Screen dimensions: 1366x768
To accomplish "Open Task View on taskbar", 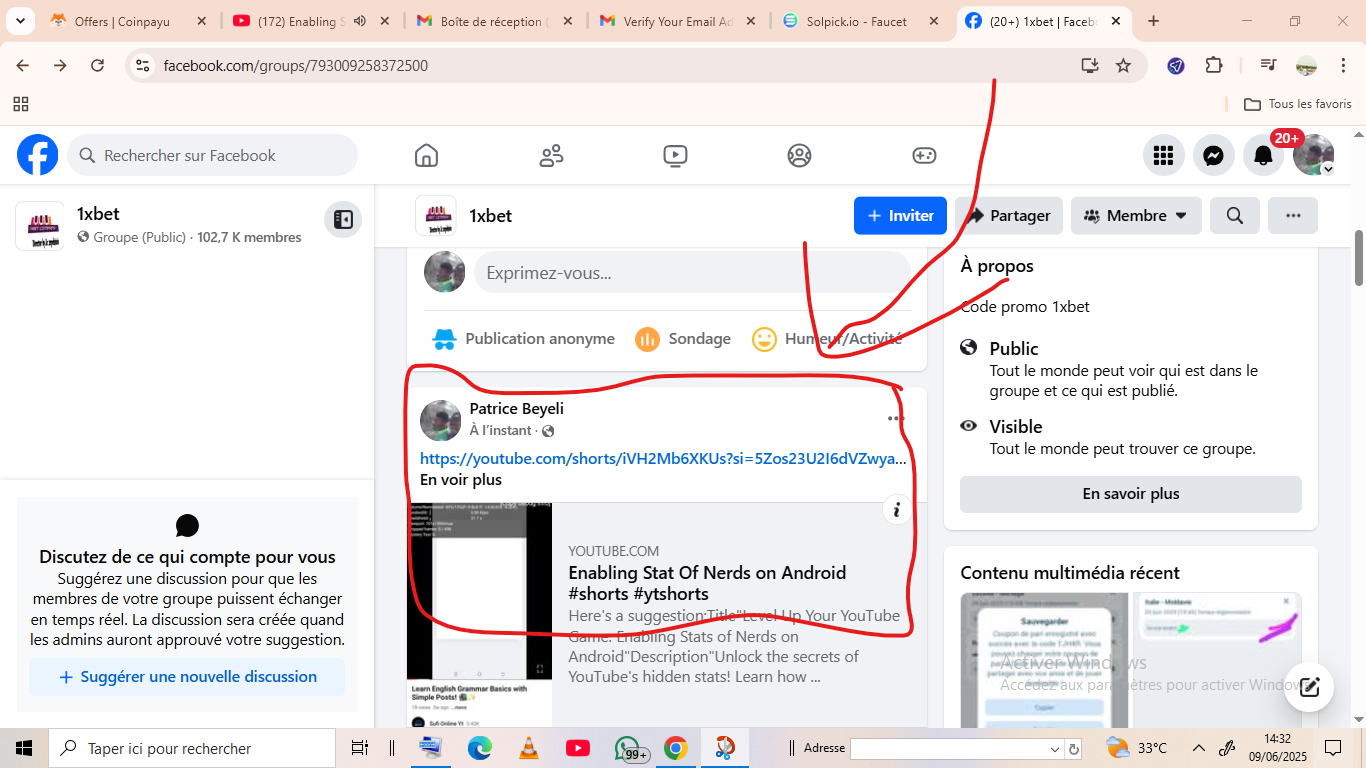I will (360, 748).
